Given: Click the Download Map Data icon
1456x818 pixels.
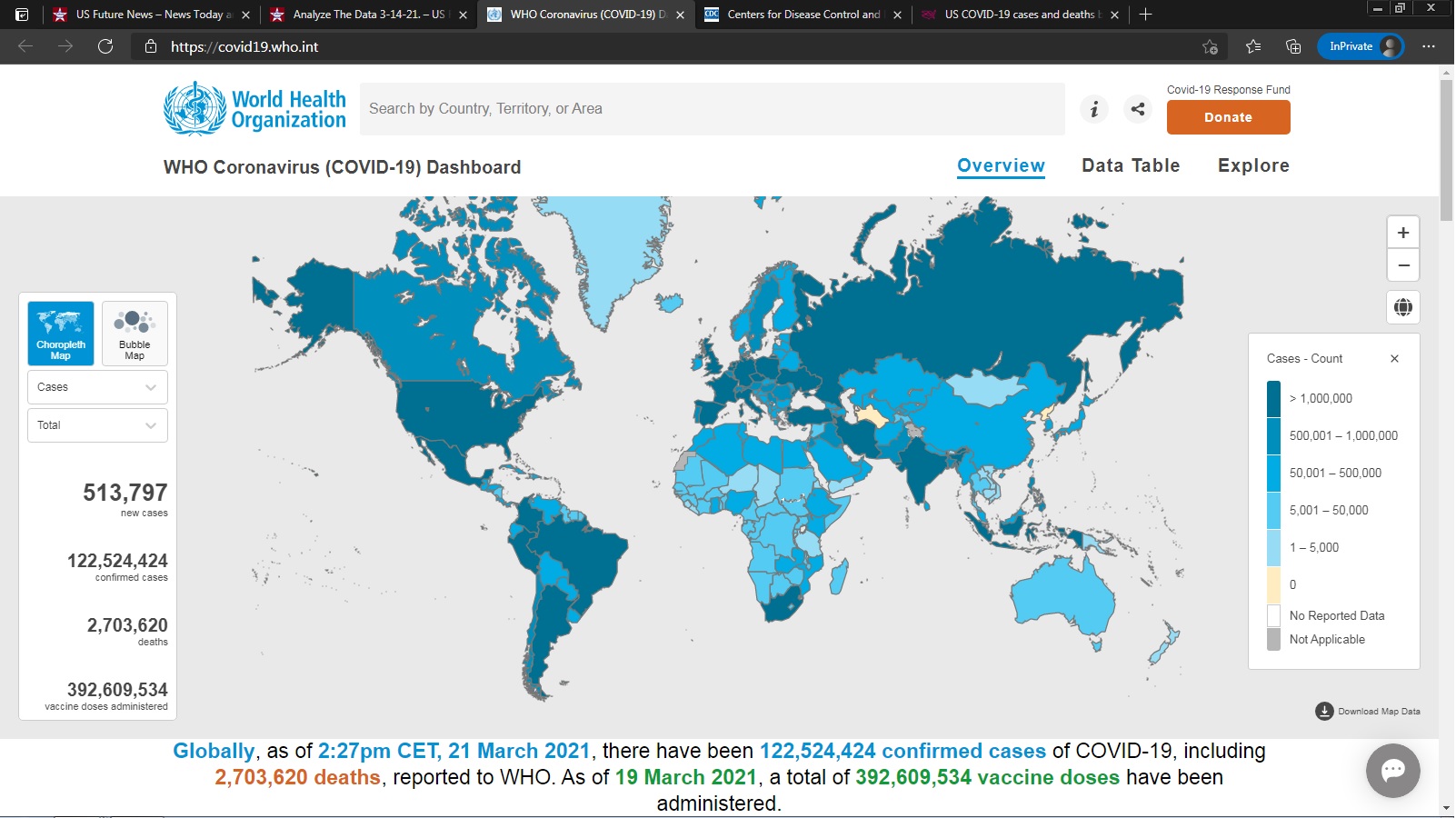Looking at the screenshot, I should (x=1324, y=711).
